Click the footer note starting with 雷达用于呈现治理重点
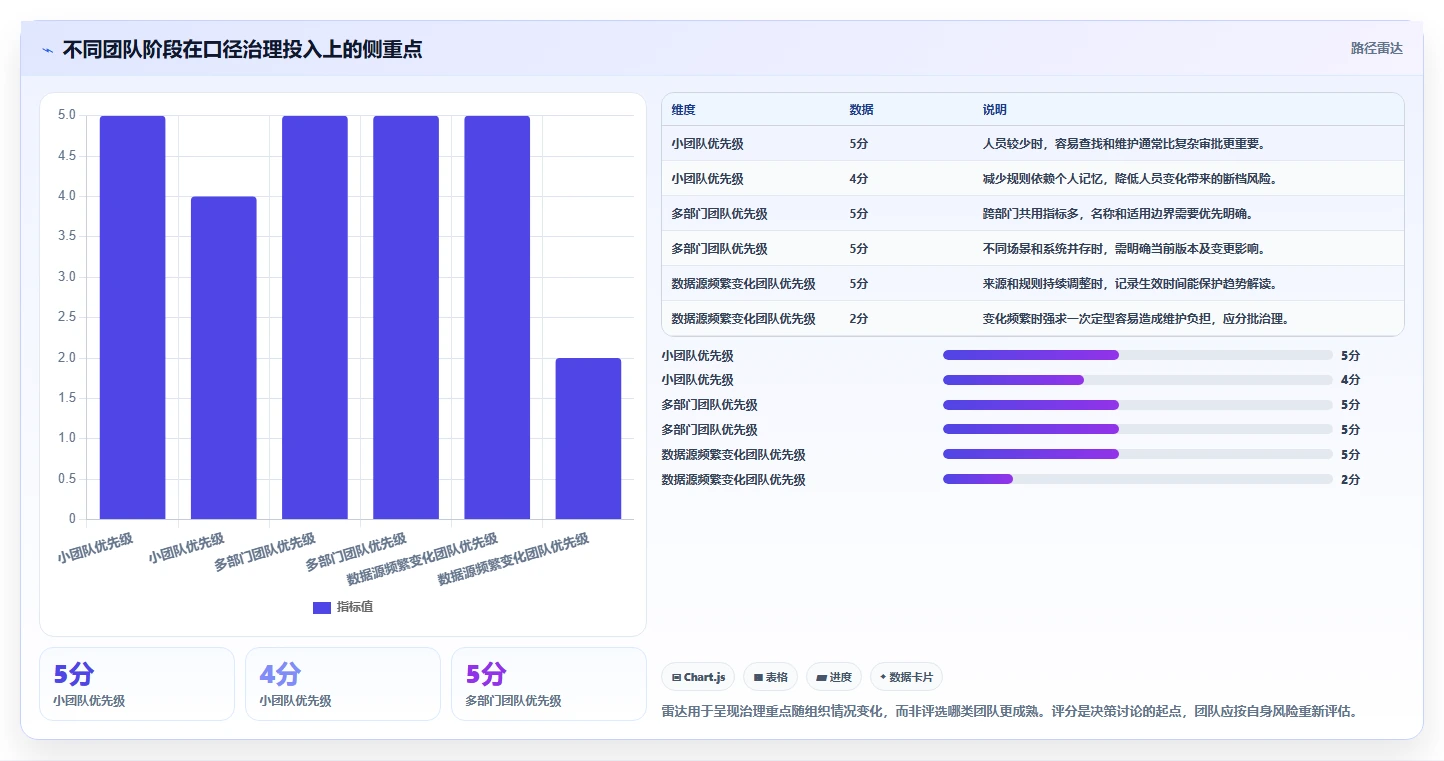The height and width of the screenshot is (761, 1444). point(1009,712)
